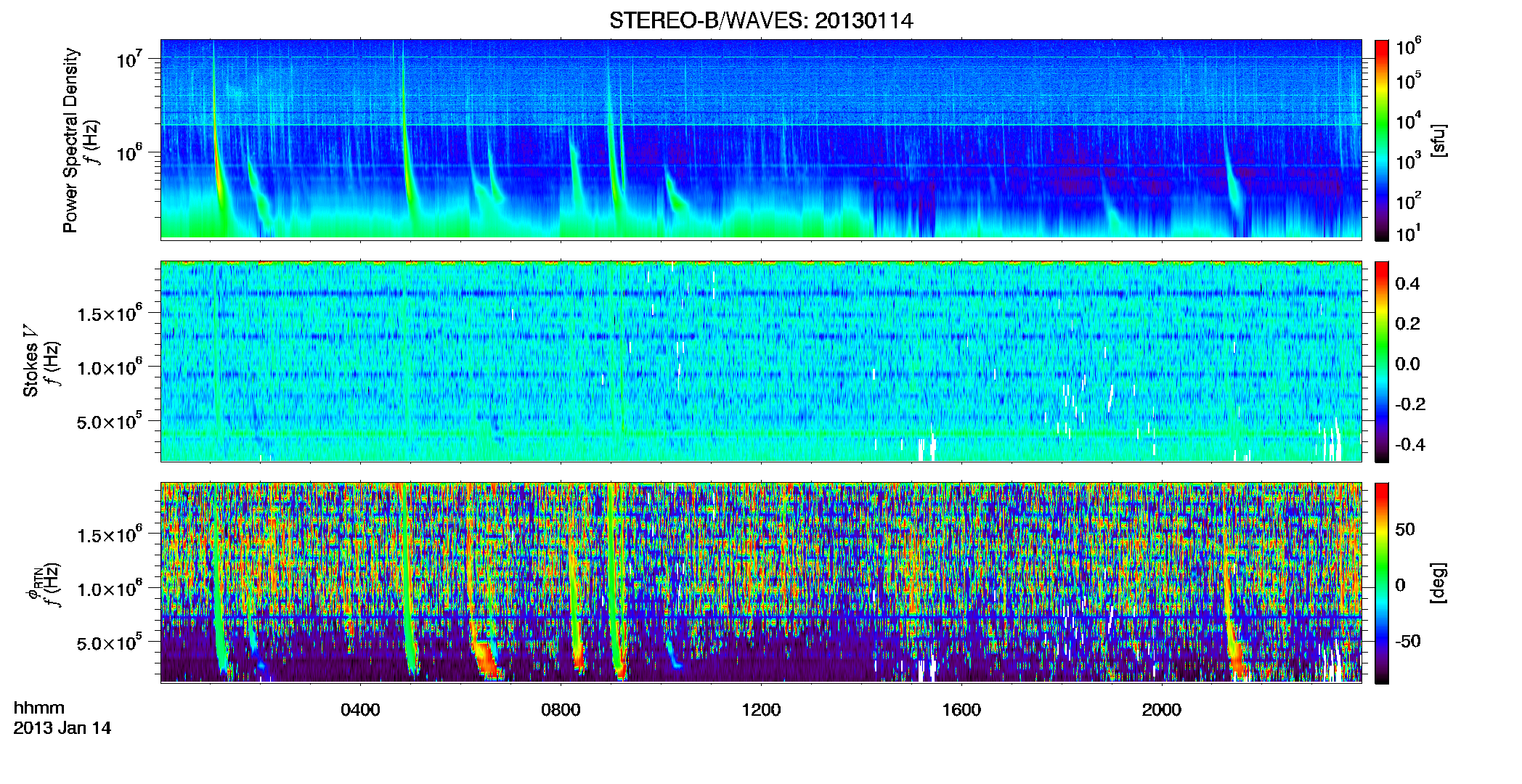Click the 5.0×10^5 tick label of Stokes V panel
This screenshot has height=784, width=1522.
point(110,421)
